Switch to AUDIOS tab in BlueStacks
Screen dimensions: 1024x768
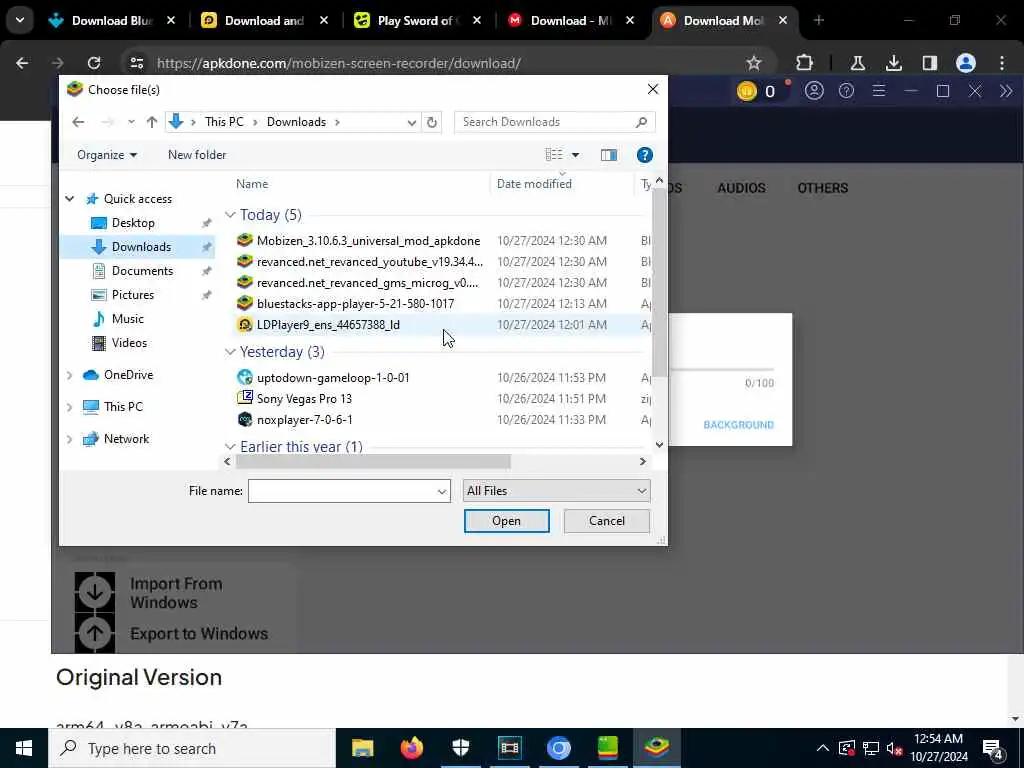741,188
